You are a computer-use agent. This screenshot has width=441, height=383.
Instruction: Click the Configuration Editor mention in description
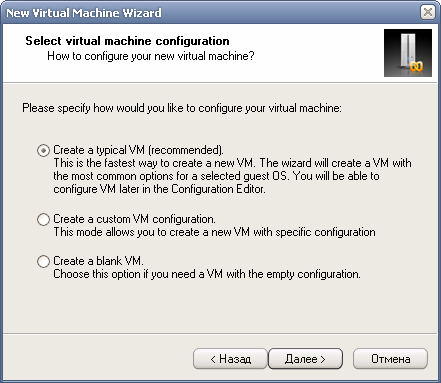pos(218,189)
